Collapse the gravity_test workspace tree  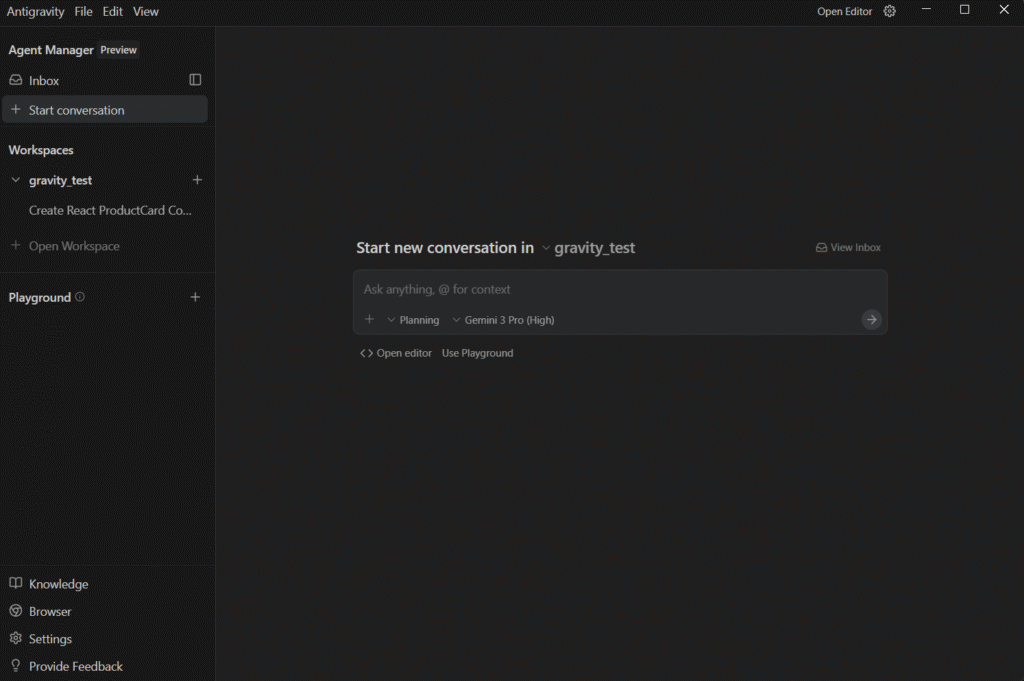pyautogui.click(x=15, y=181)
